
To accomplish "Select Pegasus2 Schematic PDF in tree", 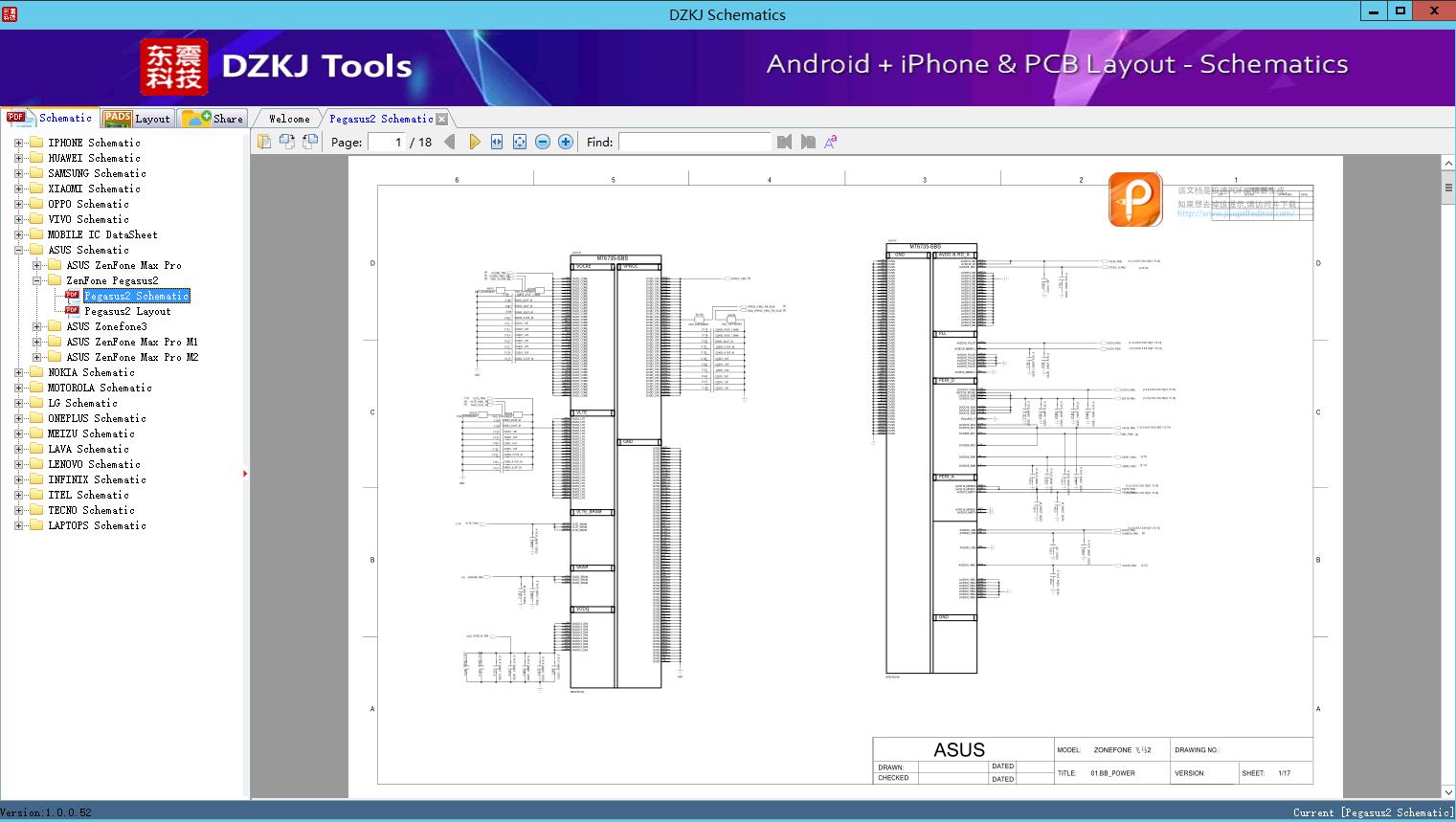I will tap(137, 296).
